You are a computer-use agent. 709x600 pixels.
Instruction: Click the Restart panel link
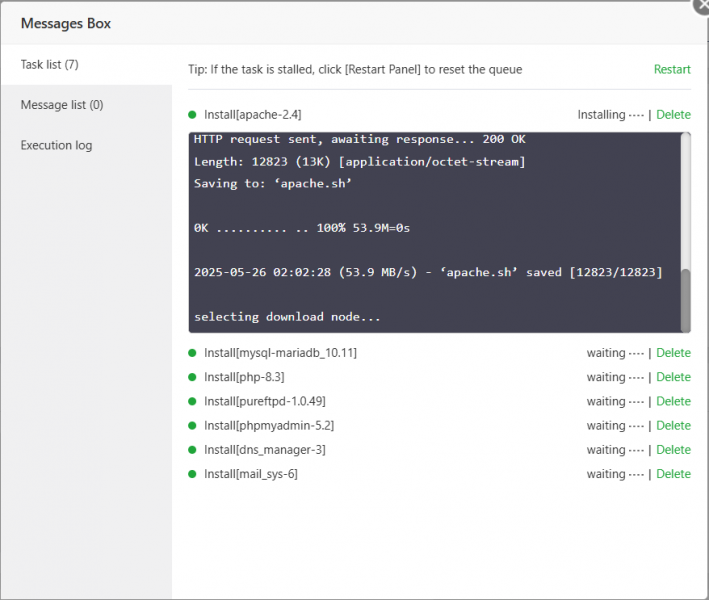point(672,69)
